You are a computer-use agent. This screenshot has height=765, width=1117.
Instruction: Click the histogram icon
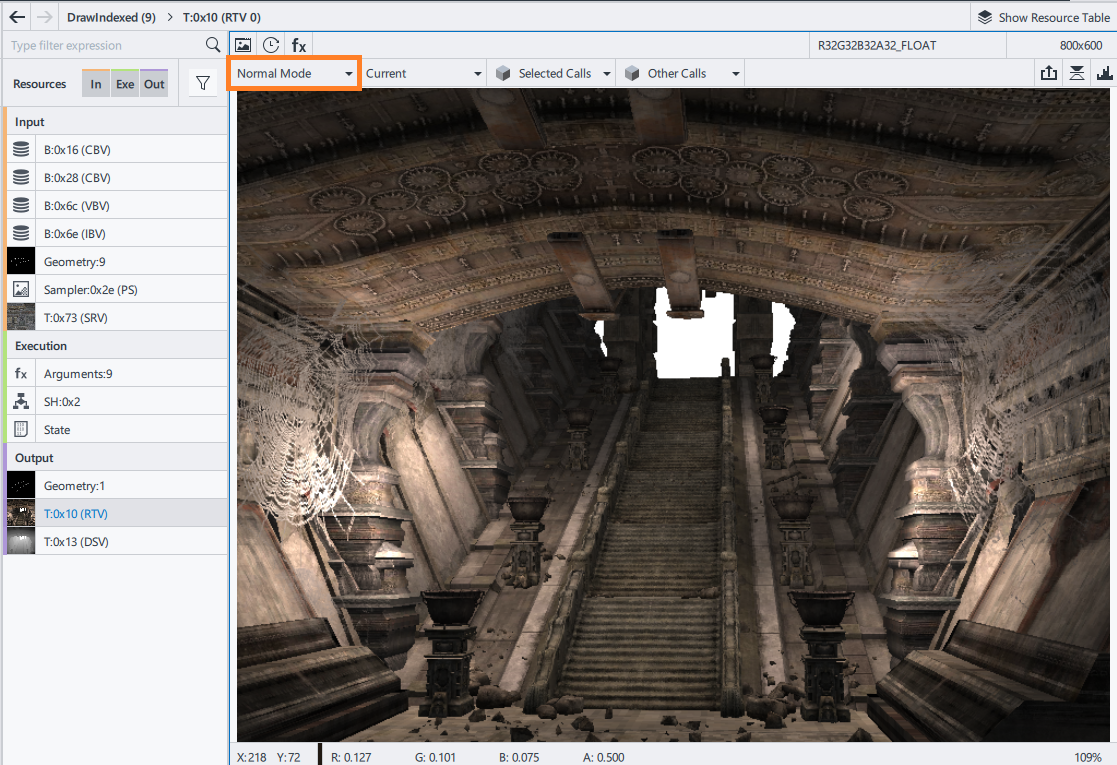point(1105,73)
